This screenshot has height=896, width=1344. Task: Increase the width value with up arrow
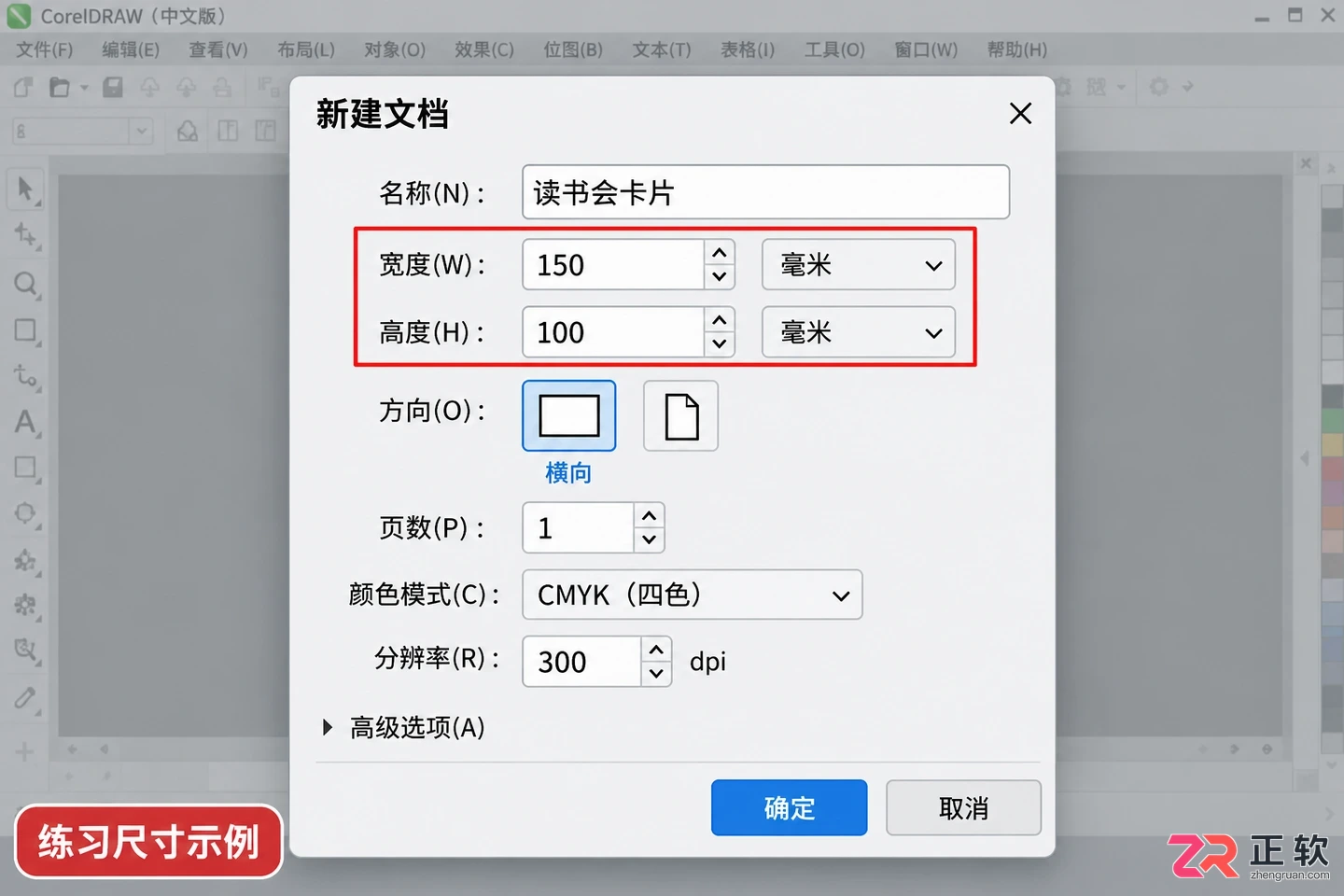(x=719, y=253)
